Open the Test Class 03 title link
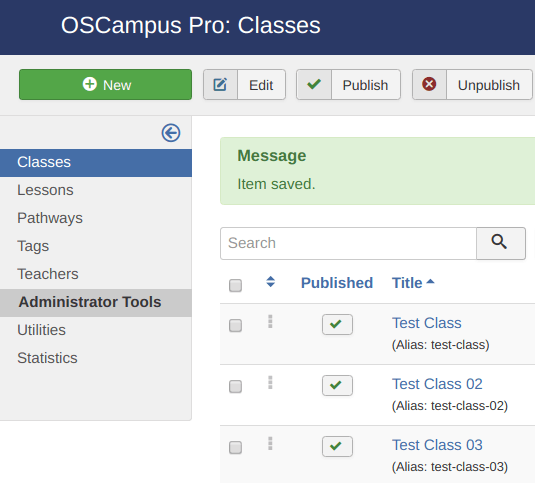This screenshot has height=483, width=535. point(437,445)
